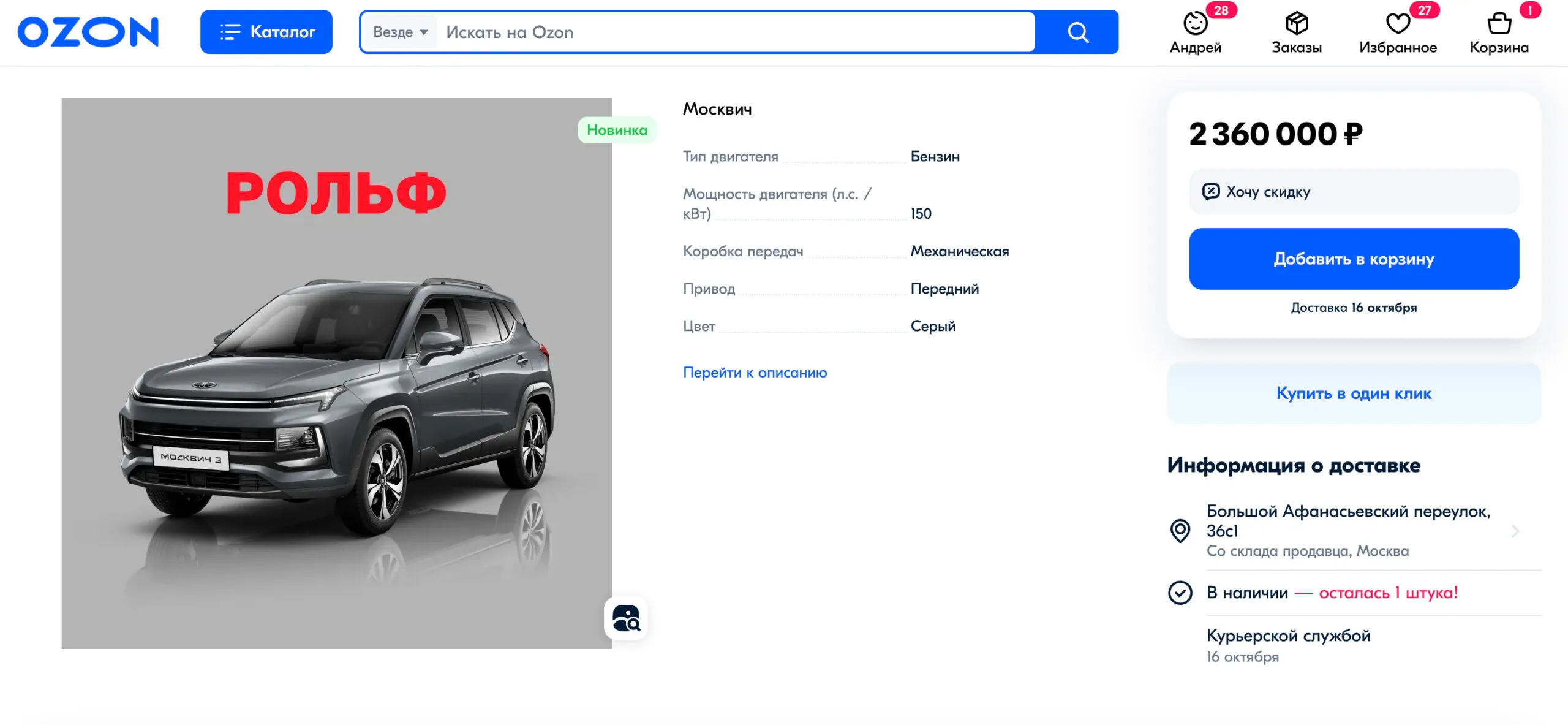Follow the Перейти к описанию link
This screenshot has width=1568, height=725.
(755, 373)
